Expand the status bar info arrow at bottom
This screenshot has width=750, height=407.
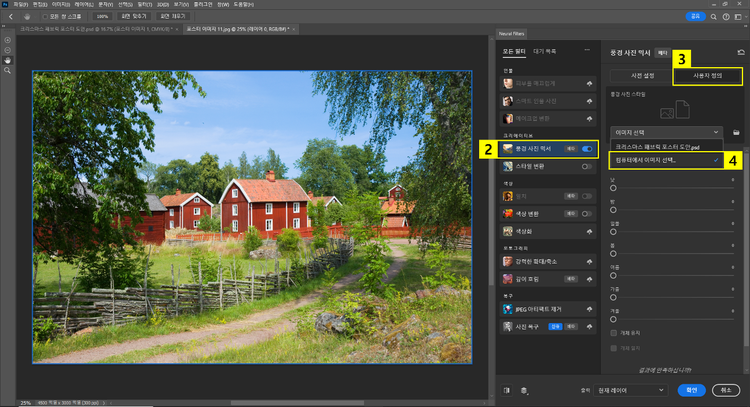point(104,403)
